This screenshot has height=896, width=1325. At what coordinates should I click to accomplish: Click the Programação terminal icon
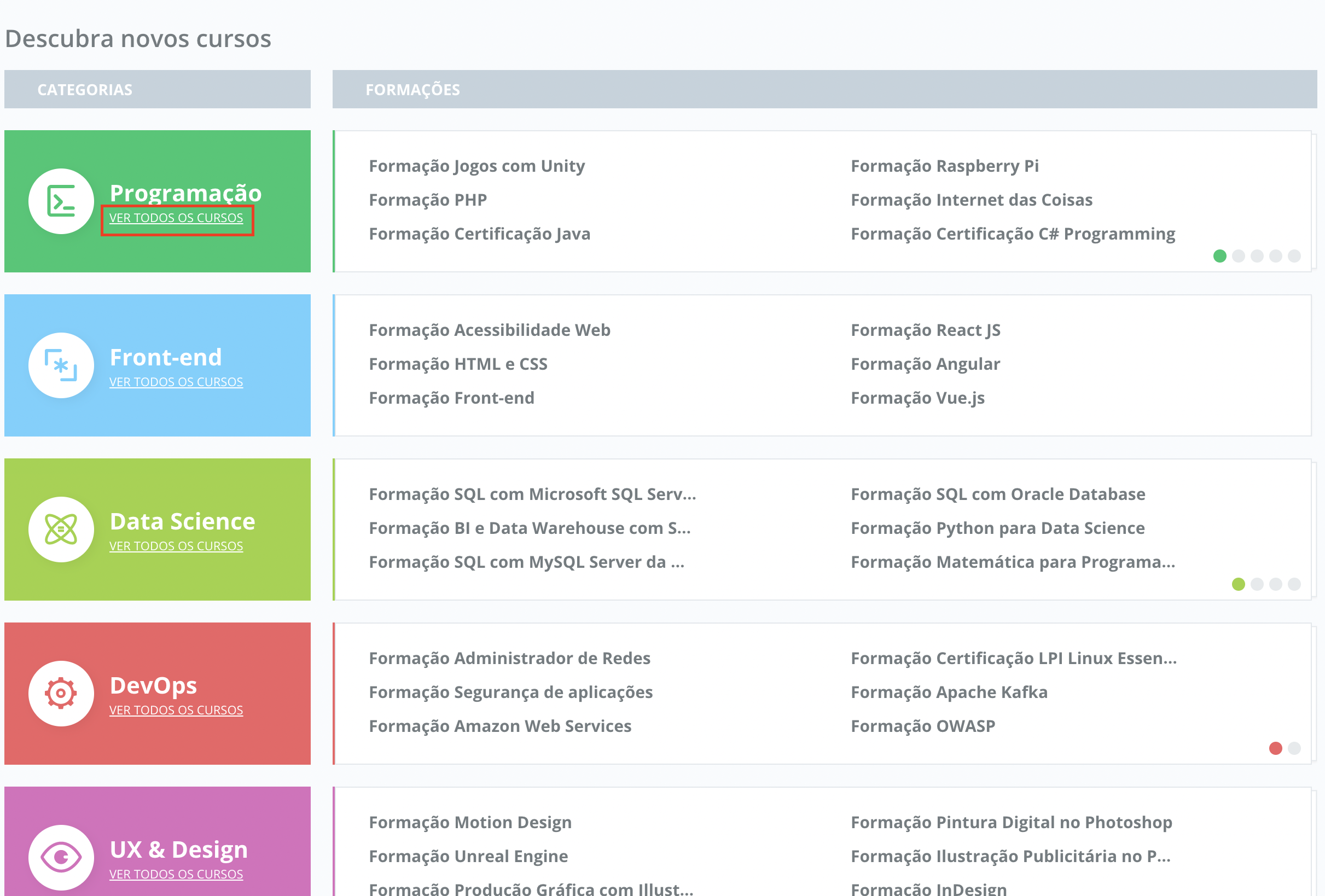tap(61, 201)
